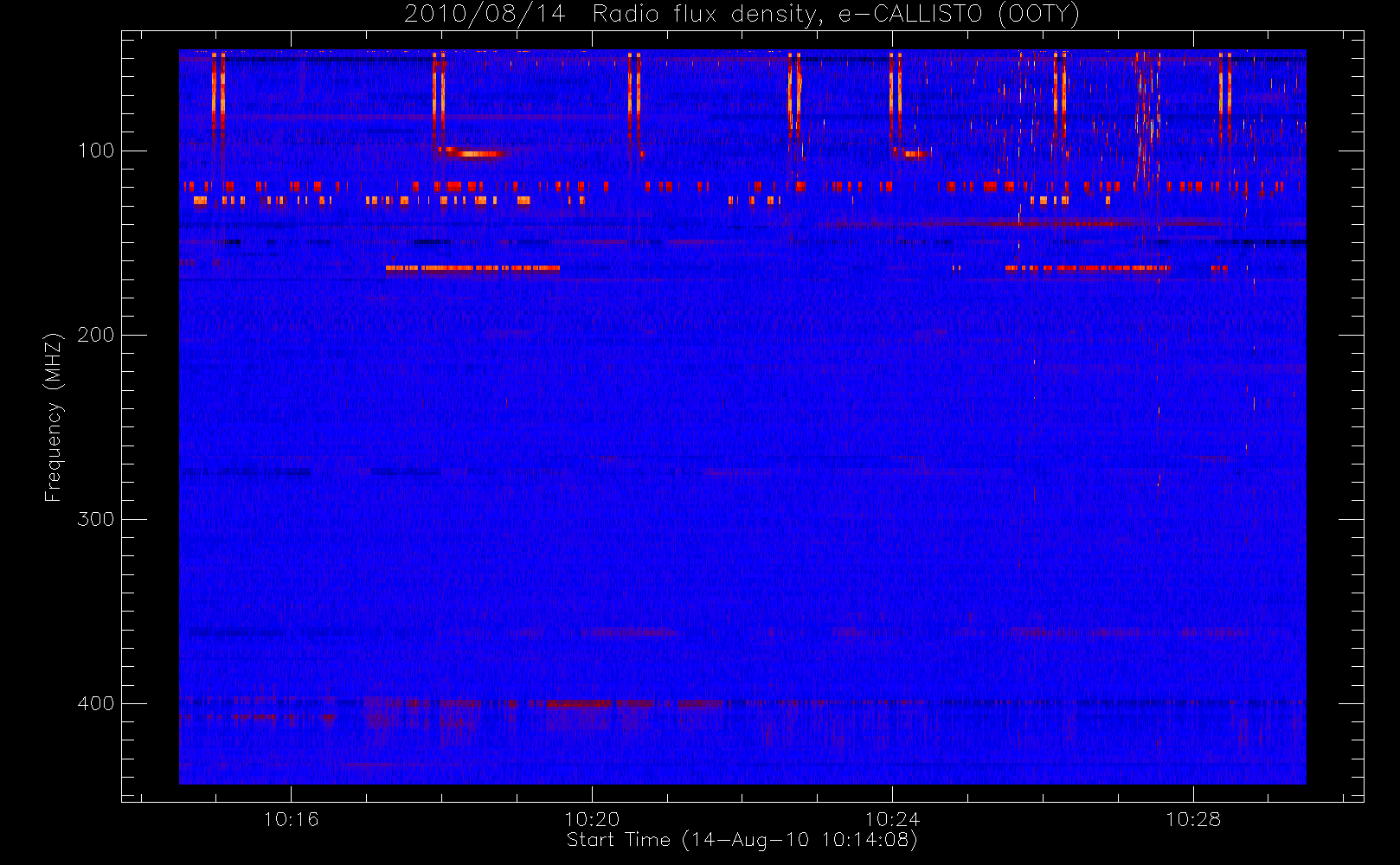
Task: Click the 400 frequency tick label
Action: click(x=96, y=703)
